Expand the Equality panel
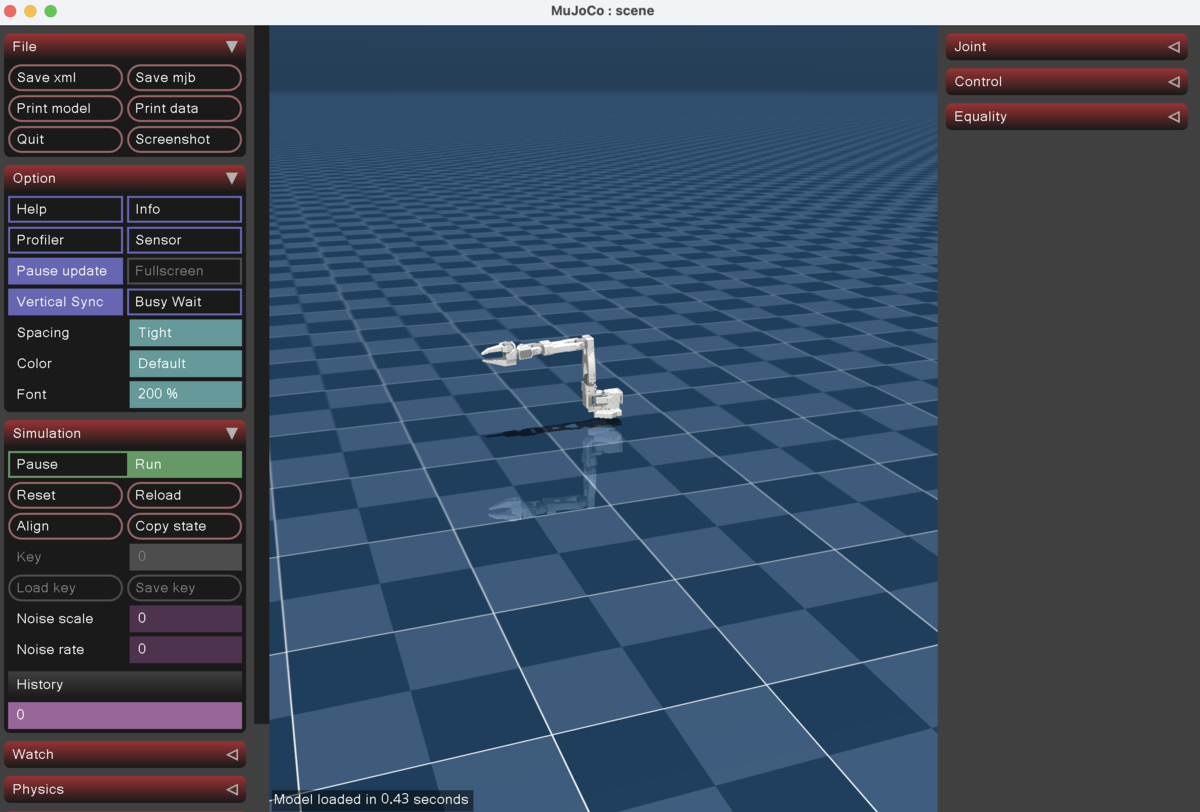This screenshot has height=812, width=1200. (1067, 116)
